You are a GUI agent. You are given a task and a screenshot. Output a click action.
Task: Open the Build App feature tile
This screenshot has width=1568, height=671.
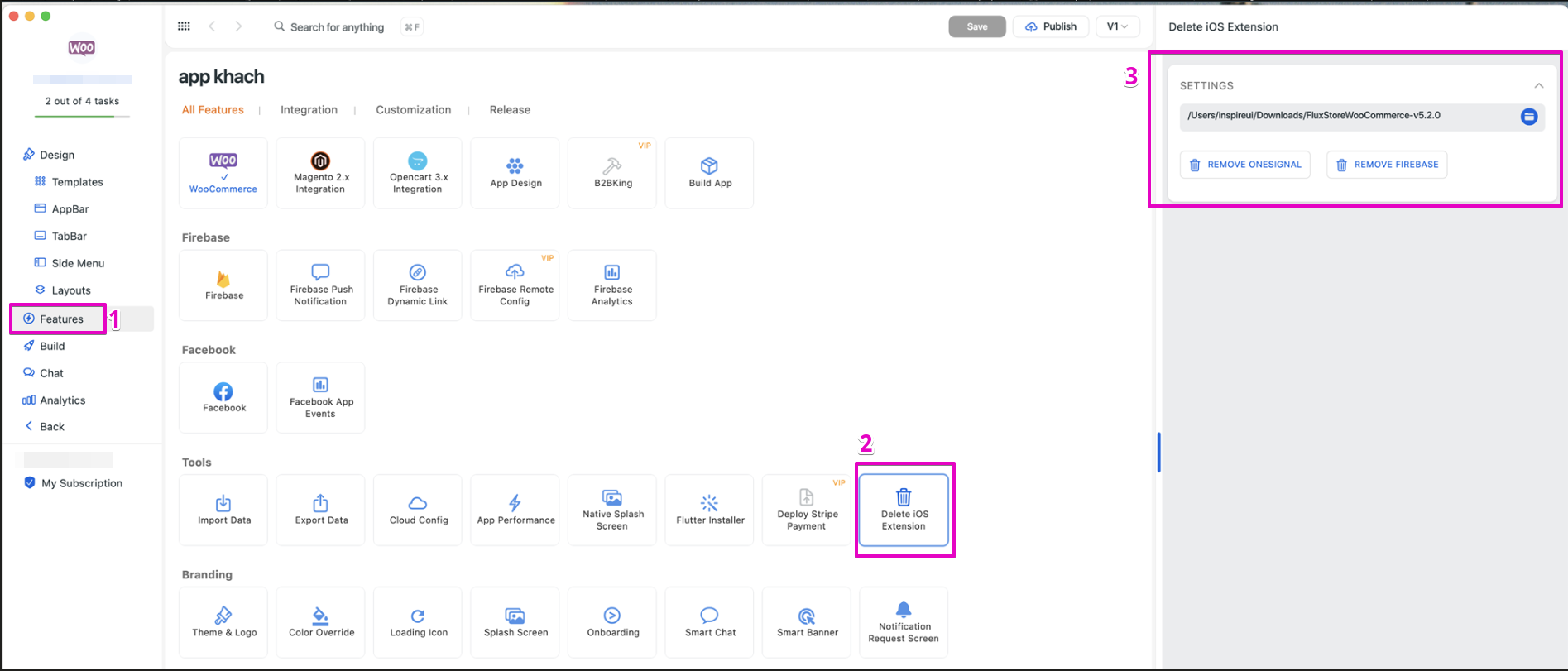click(x=709, y=173)
